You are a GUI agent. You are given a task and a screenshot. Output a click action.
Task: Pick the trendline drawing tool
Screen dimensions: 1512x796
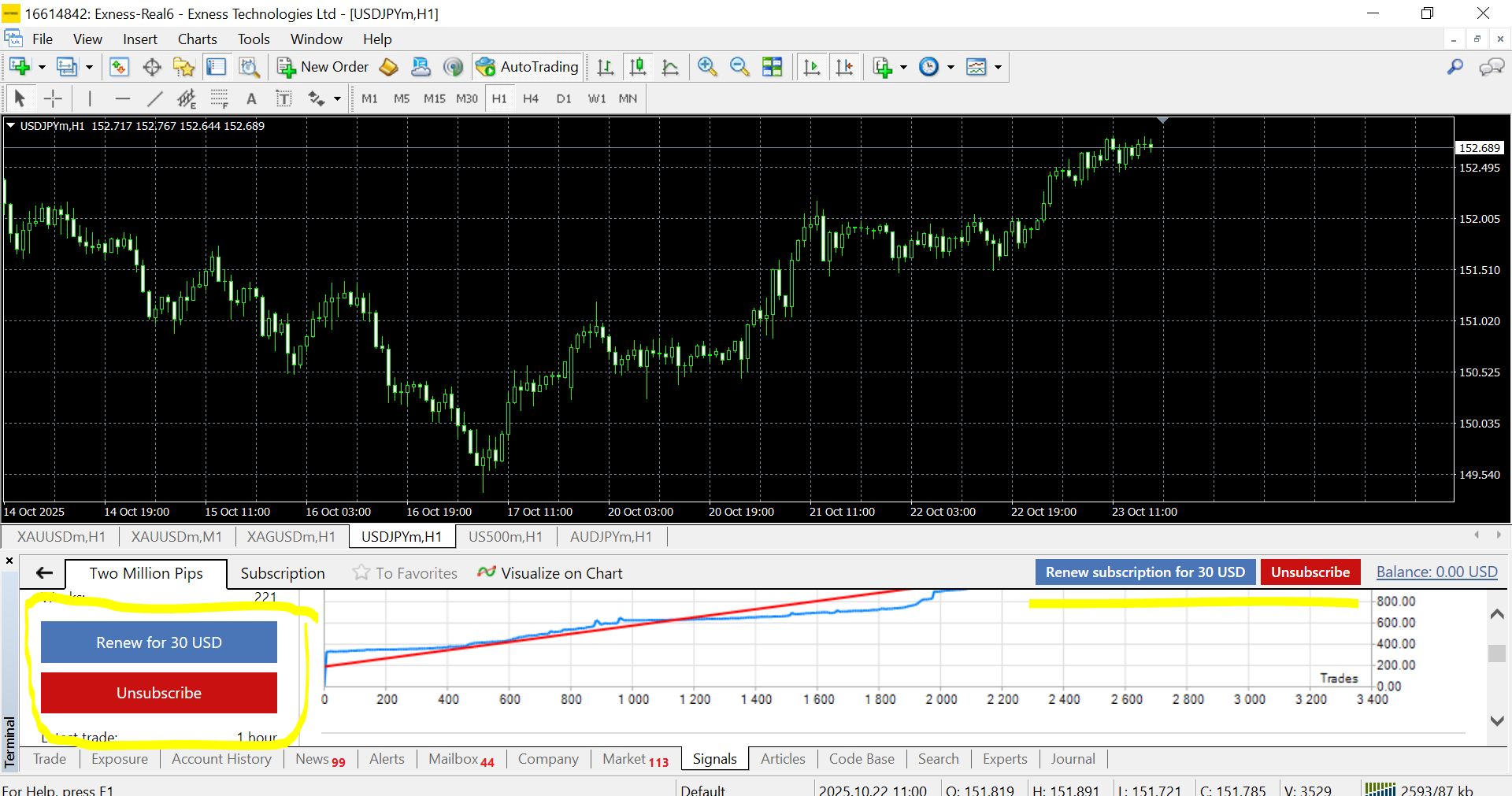point(154,98)
